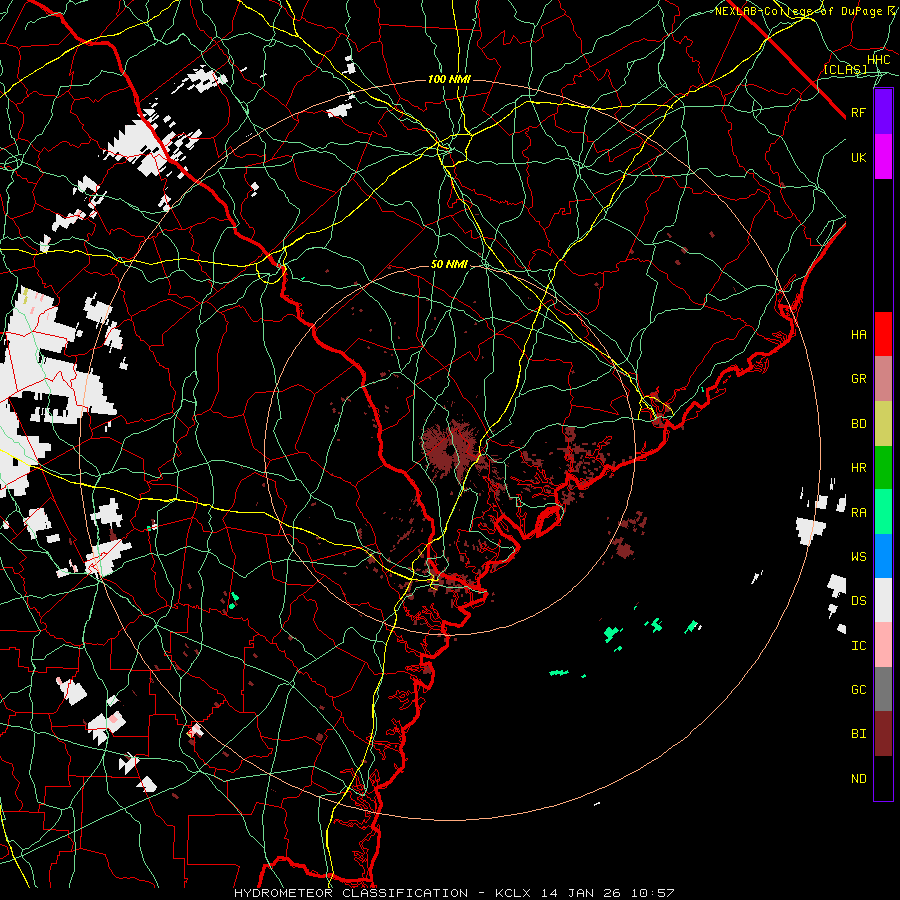The height and width of the screenshot is (900, 900).
Task: Click the 10:57 time stamp
Action: coord(653,893)
